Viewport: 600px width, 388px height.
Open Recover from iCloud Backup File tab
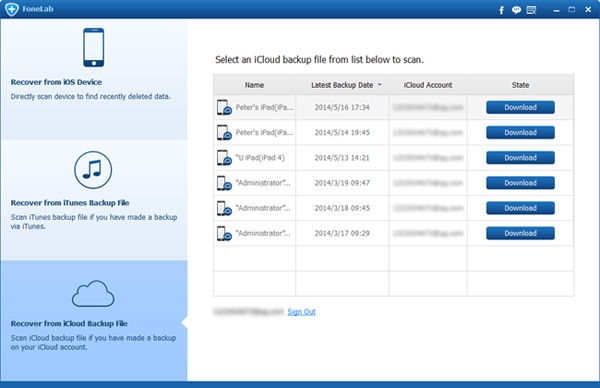click(94, 321)
